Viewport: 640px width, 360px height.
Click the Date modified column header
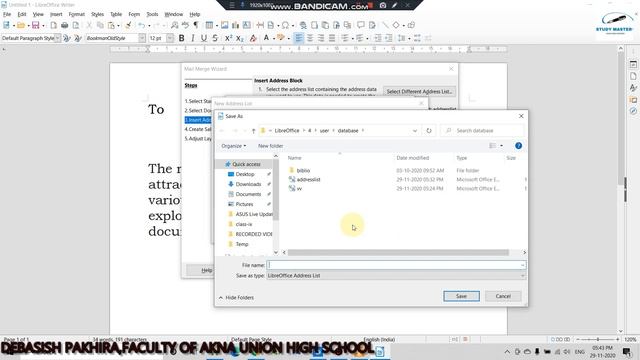click(413, 158)
